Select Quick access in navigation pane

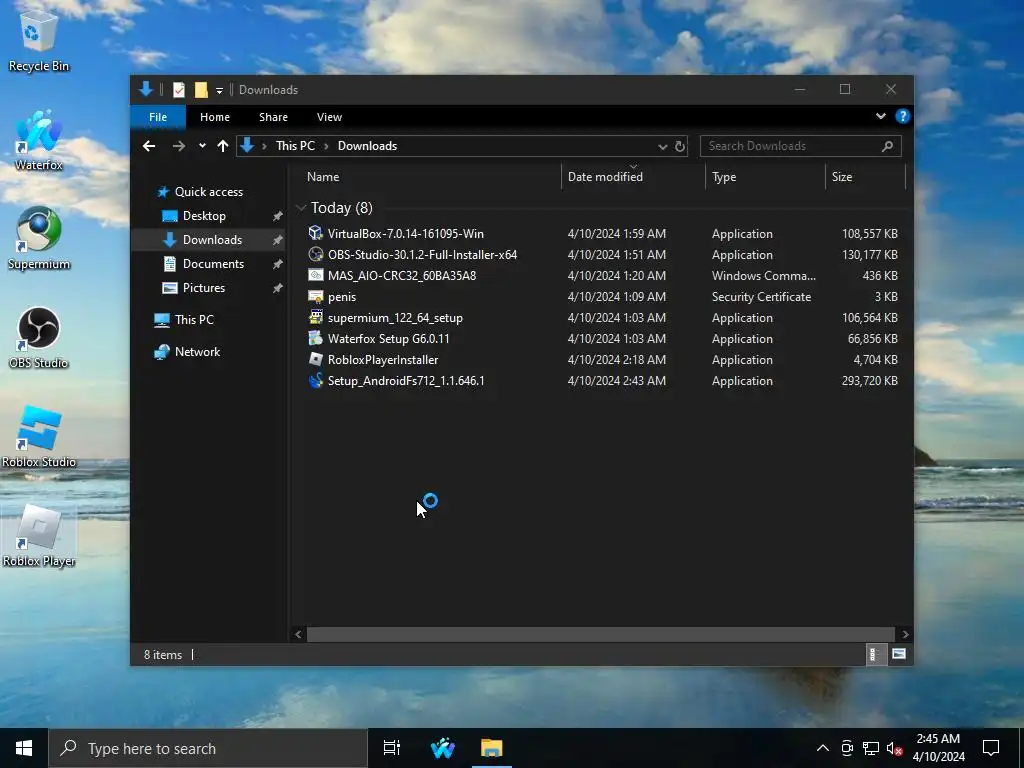tap(200, 191)
